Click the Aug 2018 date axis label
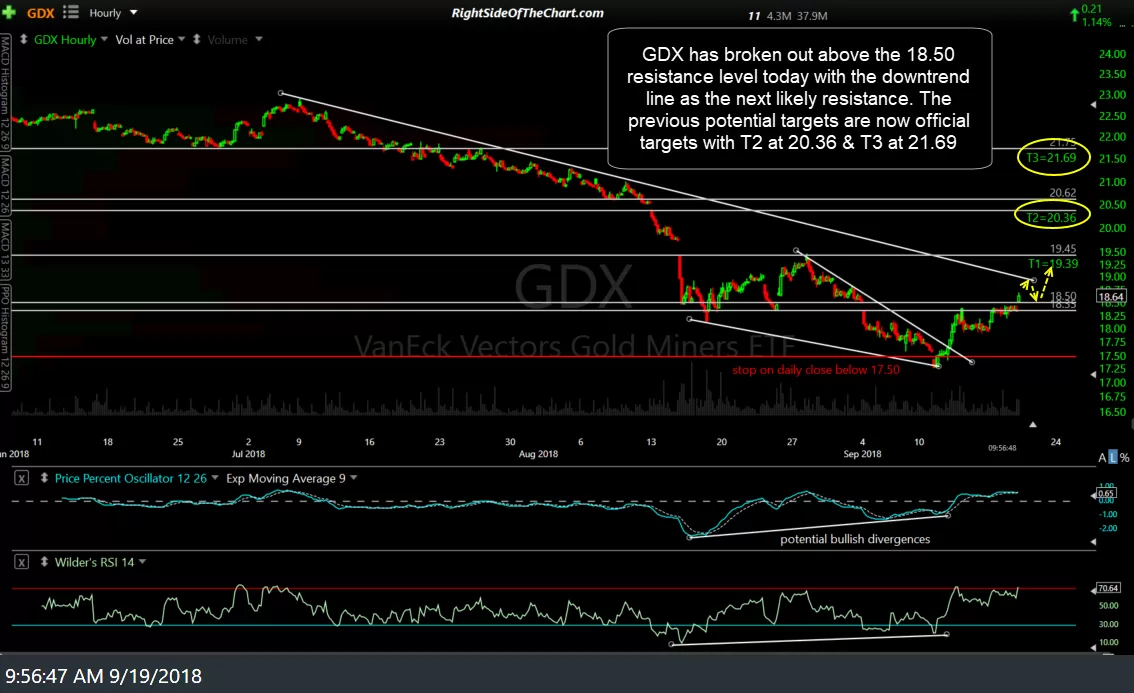 point(538,454)
